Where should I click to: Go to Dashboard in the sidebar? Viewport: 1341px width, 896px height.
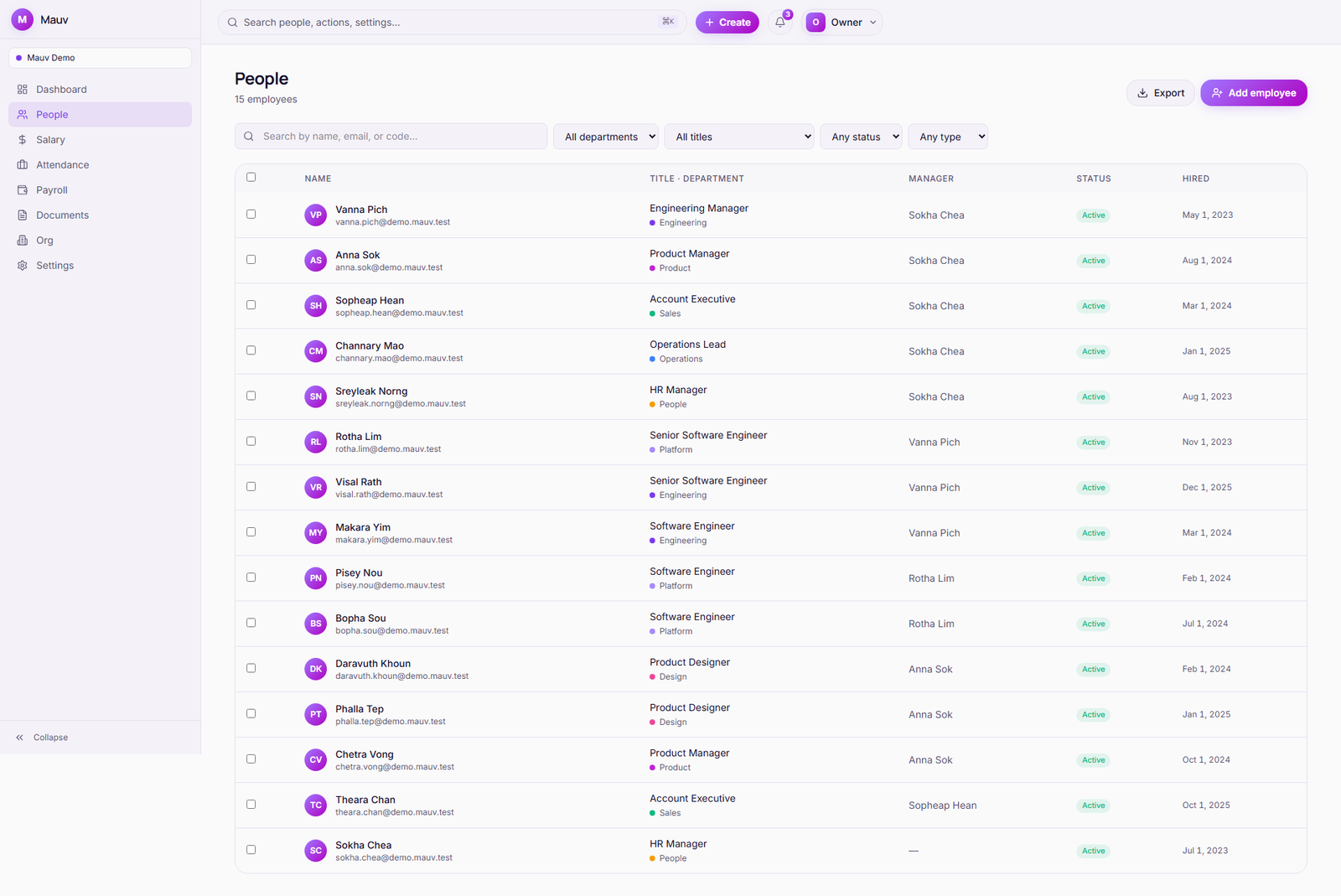click(100, 90)
